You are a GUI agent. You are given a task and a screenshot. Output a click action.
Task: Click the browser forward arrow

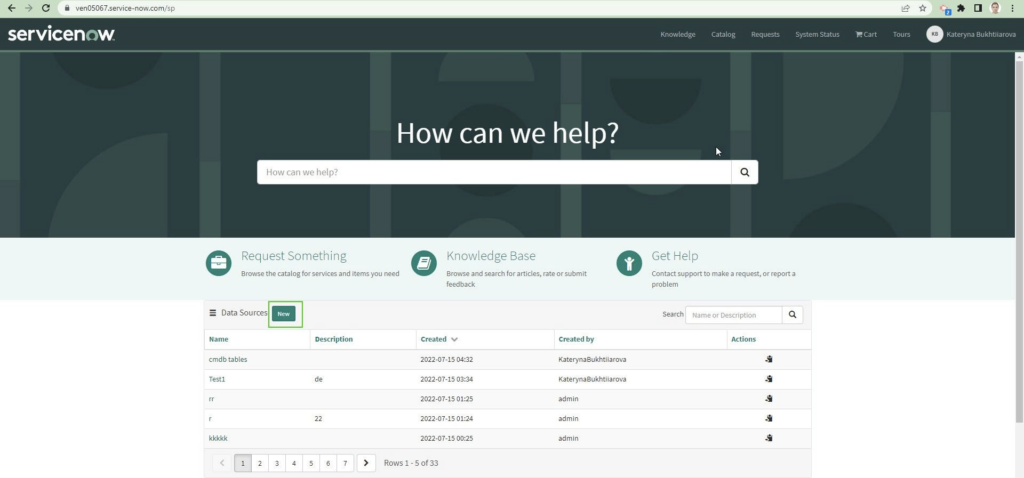(x=28, y=8)
